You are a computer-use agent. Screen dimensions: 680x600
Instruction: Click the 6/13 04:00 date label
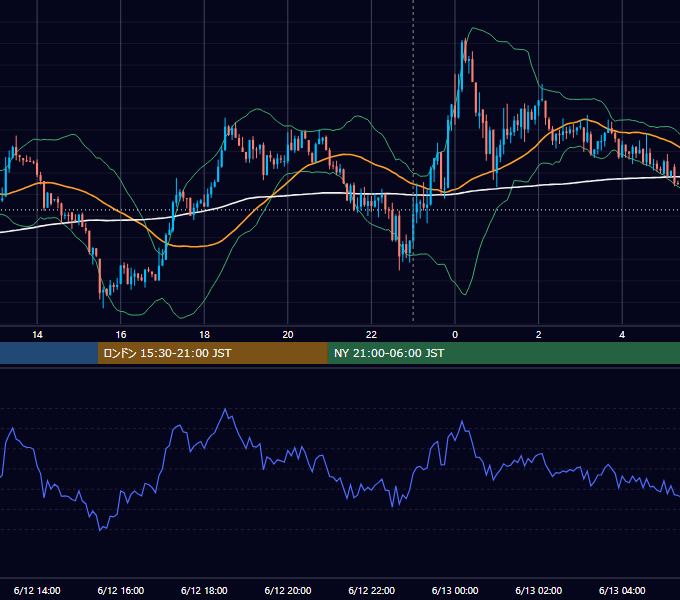622,590
